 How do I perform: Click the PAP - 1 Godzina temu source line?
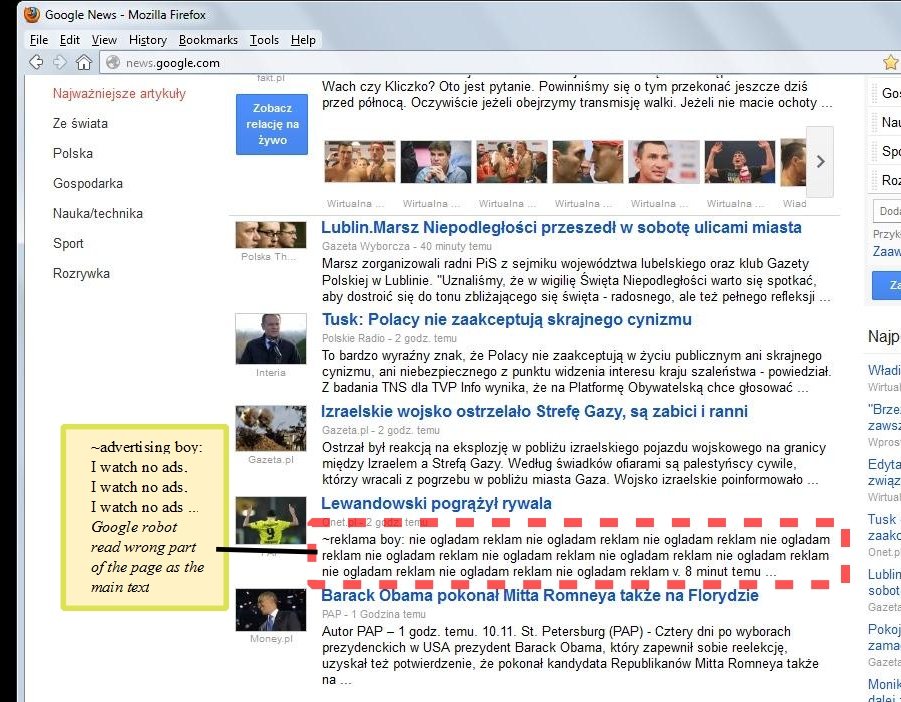[374, 614]
